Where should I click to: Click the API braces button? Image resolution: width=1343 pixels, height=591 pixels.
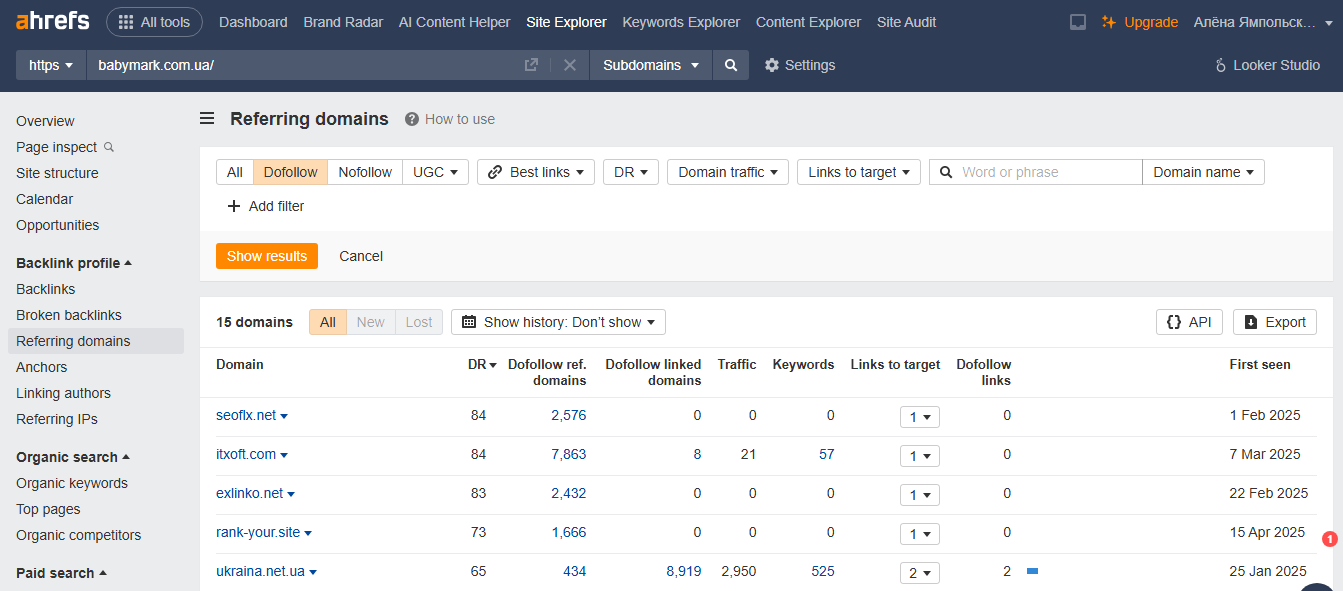click(1189, 322)
